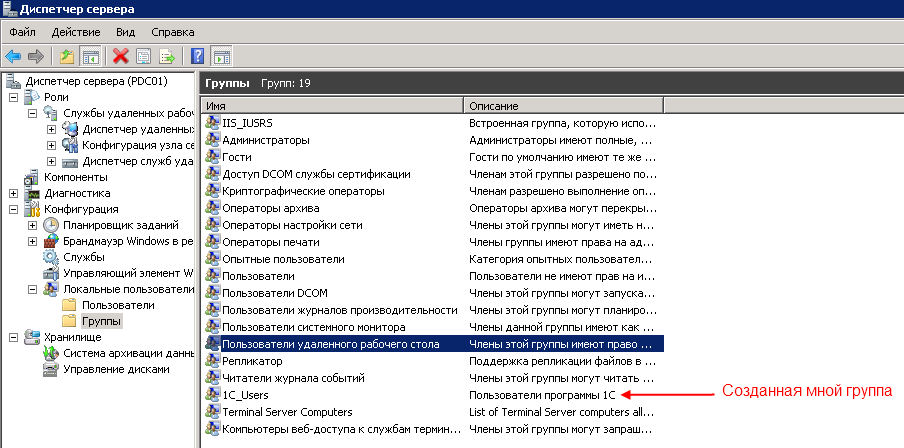Open Help with blue question mark

(197, 56)
